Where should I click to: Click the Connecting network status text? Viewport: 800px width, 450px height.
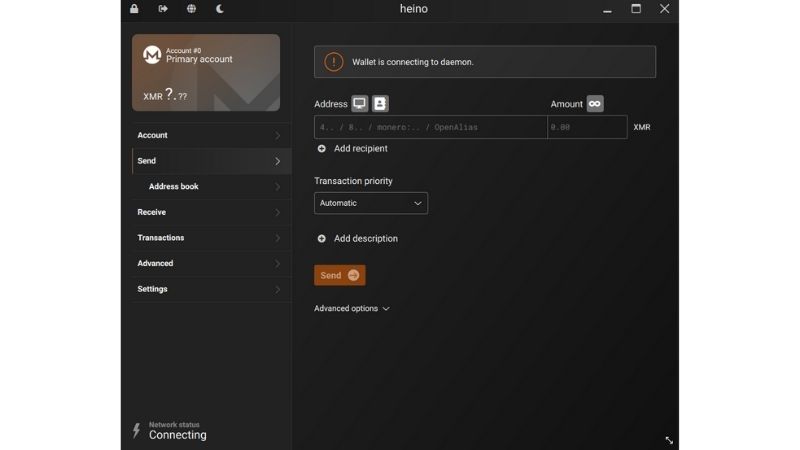178,435
